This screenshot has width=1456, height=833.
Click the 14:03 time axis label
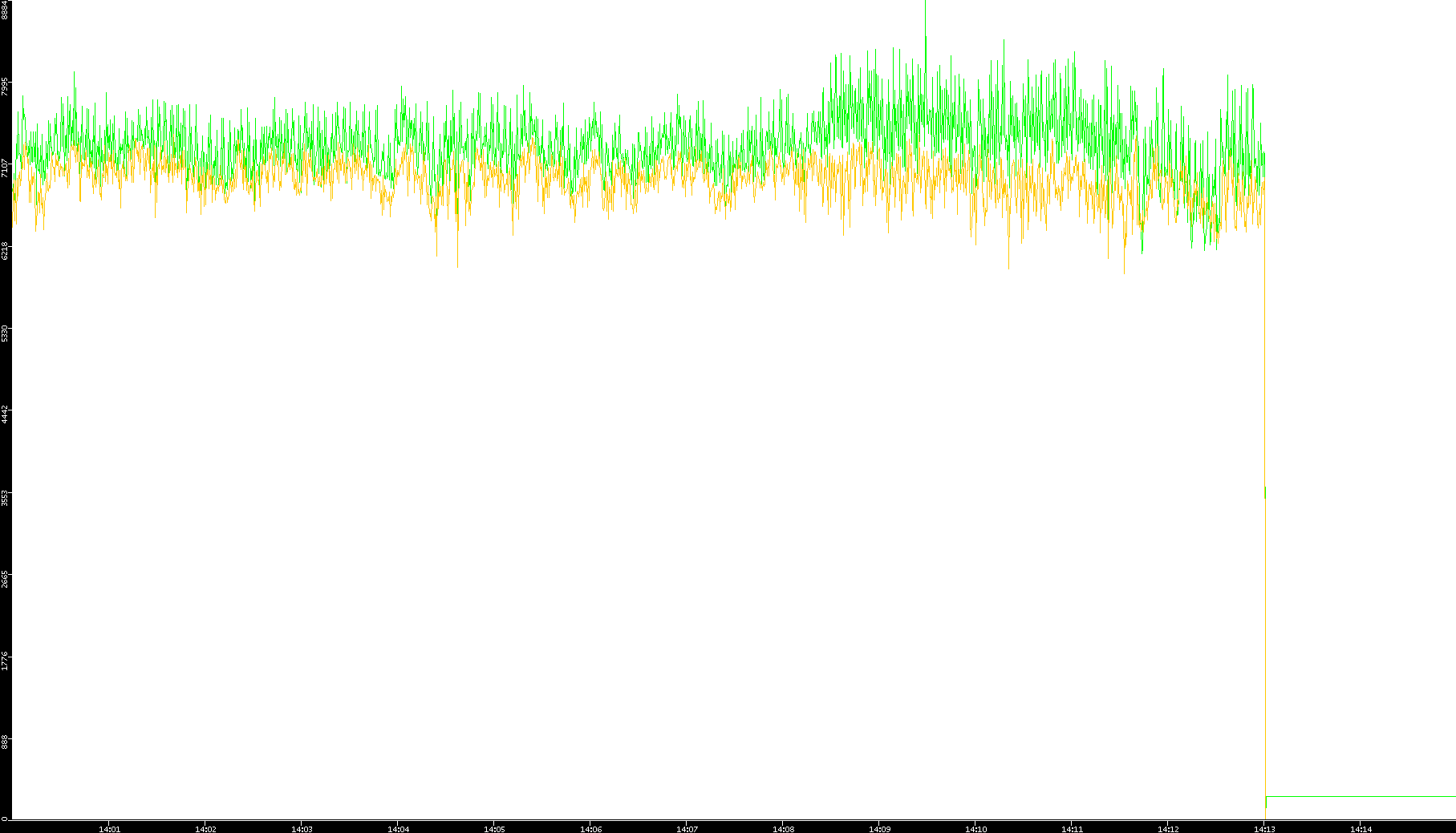click(x=302, y=829)
